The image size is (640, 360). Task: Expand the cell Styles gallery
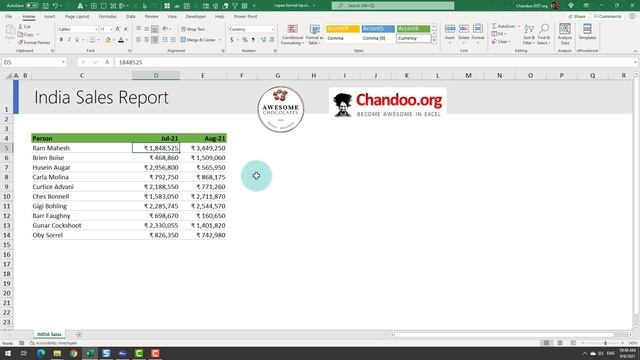point(434,40)
